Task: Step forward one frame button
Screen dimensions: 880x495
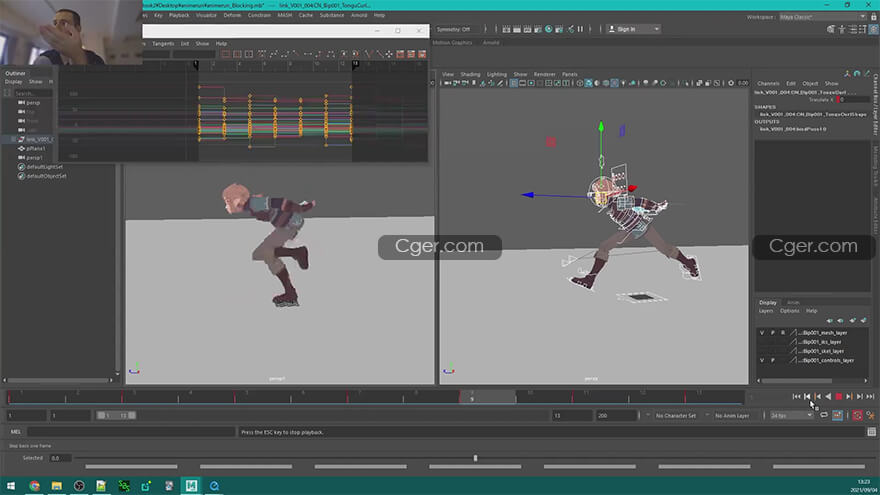Action: coord(859,396)
